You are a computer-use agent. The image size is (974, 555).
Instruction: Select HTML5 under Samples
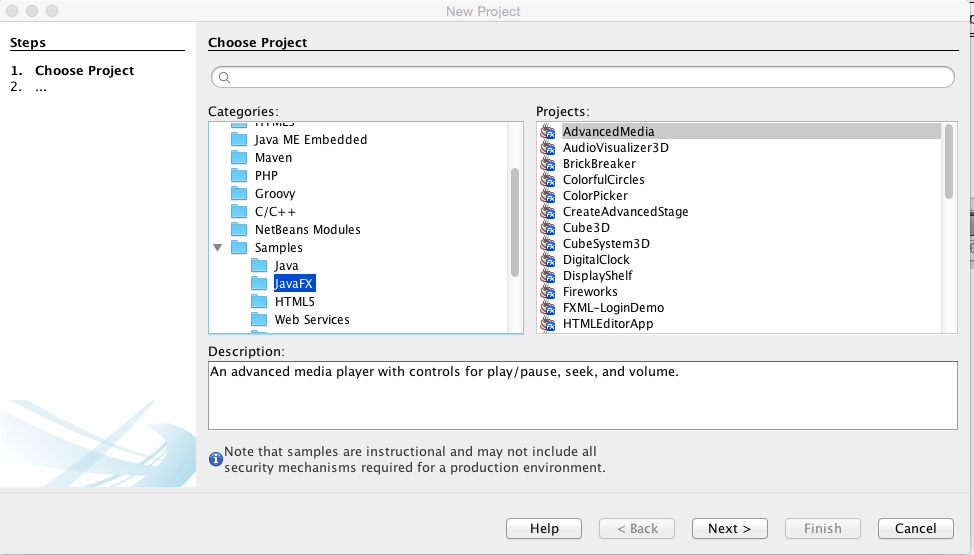click(x=294, y=302)
